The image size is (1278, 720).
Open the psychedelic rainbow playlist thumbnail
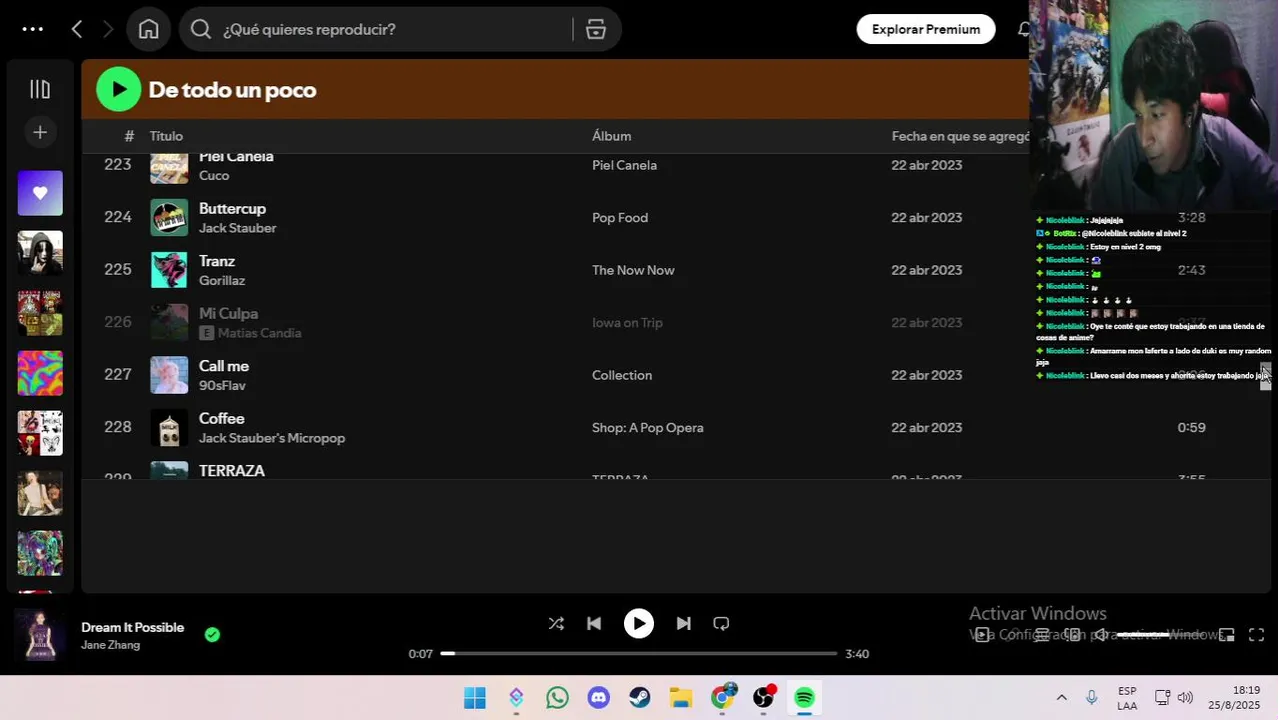tap(40, 373)
